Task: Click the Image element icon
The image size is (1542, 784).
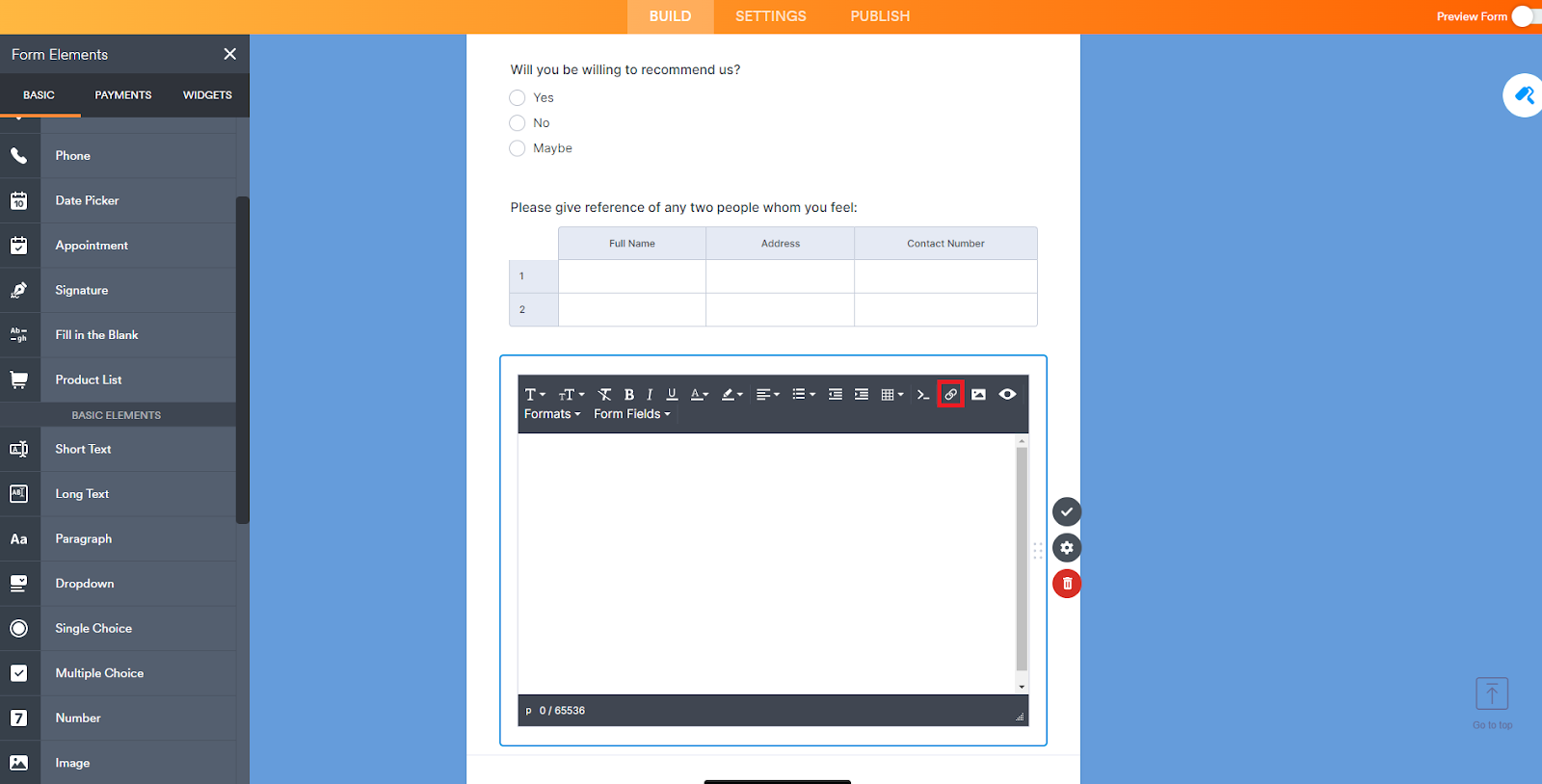Action: (x=19, y=762)
